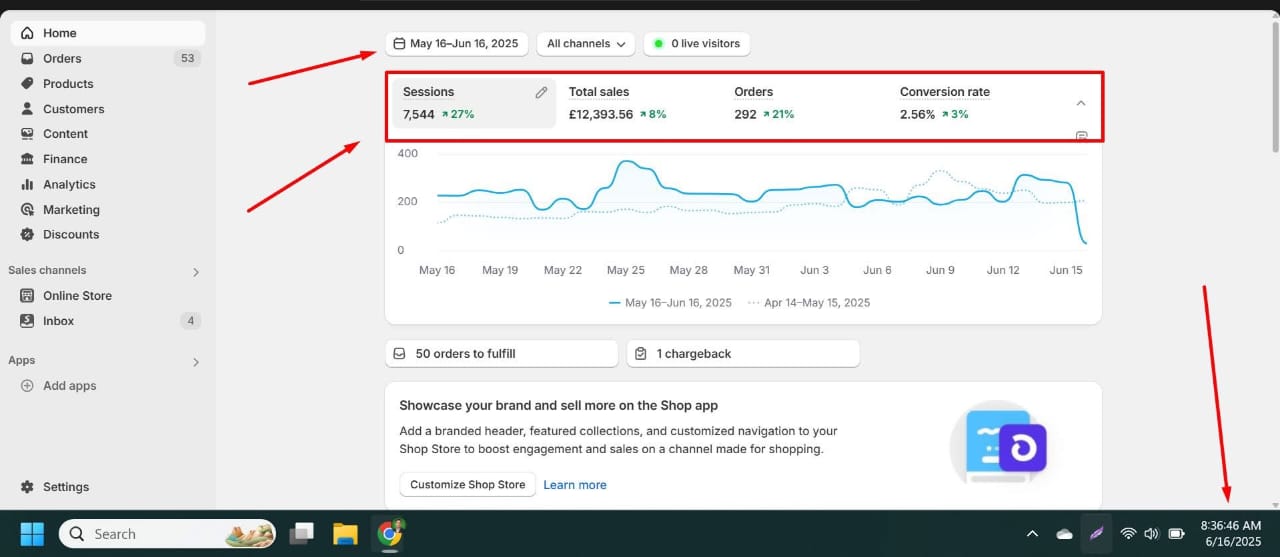Open Analytics from the sidebar menu

point(69,185)
